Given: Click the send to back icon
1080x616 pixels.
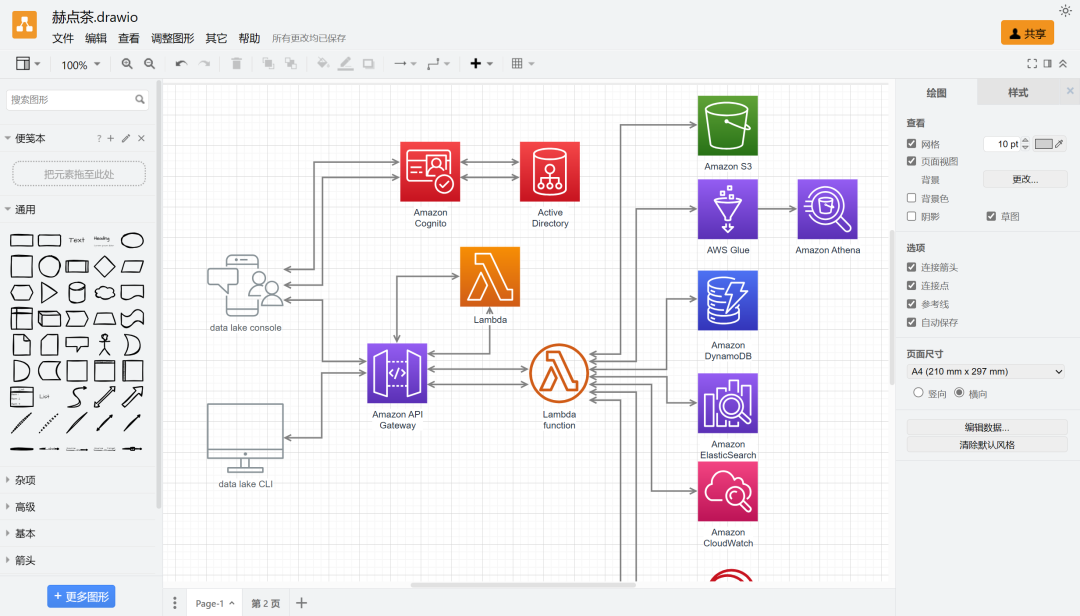Looking at the screenshot, I should coord(291,63).
